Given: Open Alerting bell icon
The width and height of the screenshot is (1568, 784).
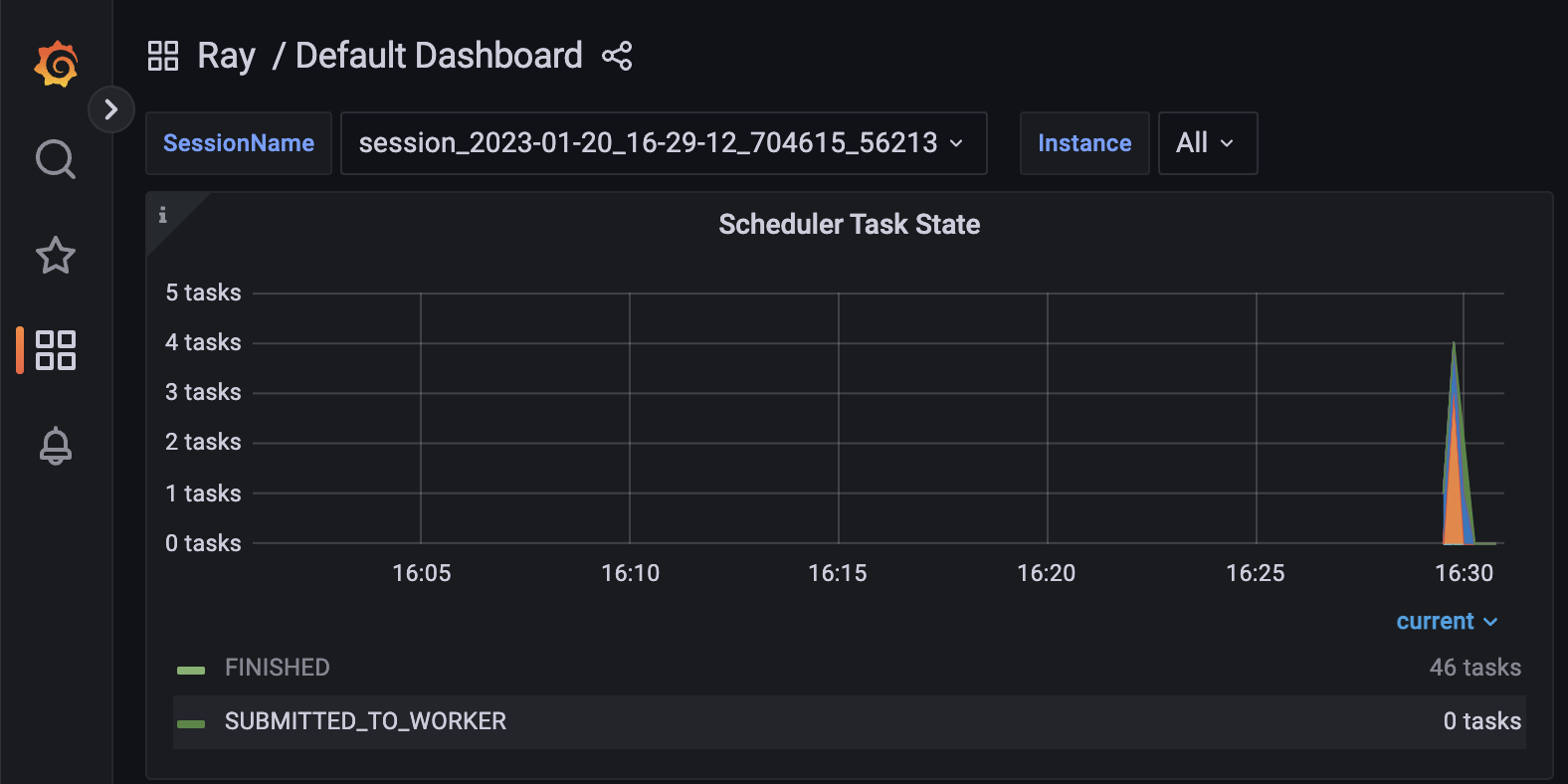Looking at the screenshot, I should point(56,446).
